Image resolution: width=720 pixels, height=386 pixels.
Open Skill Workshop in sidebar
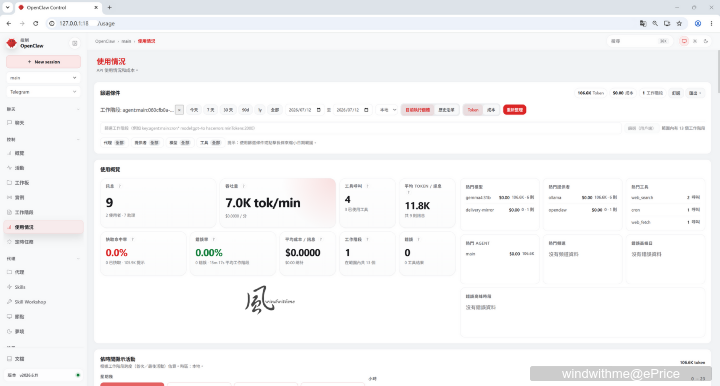click(x=44, y=302)
